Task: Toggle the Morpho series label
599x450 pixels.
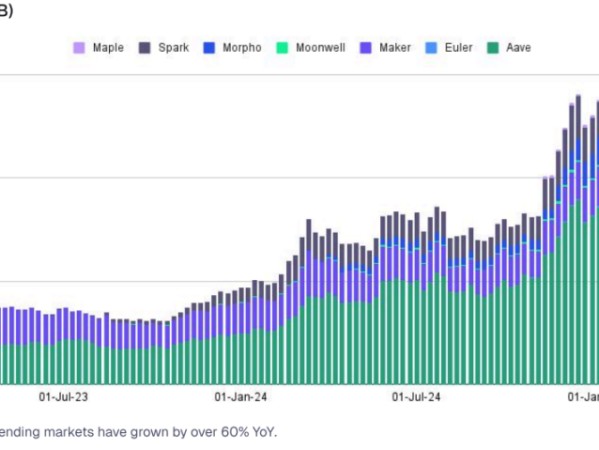Action: tap(242, 48)
